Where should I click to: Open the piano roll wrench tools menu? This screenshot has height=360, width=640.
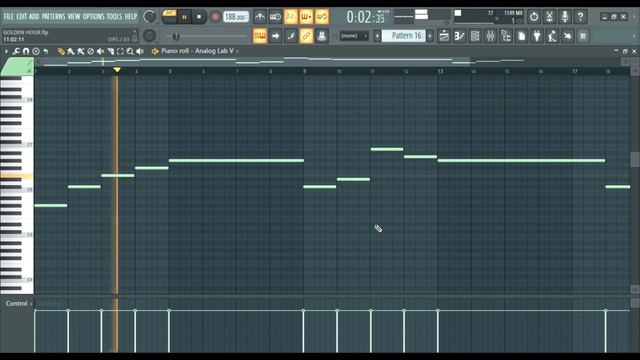16,51
